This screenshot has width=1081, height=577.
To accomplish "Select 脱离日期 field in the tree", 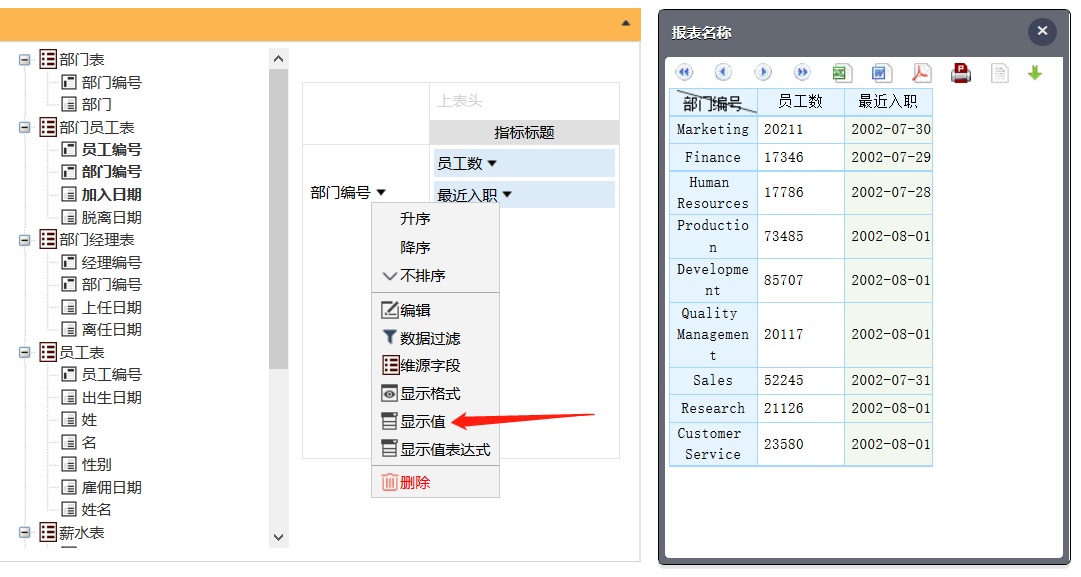I will (x=111, y=217).
